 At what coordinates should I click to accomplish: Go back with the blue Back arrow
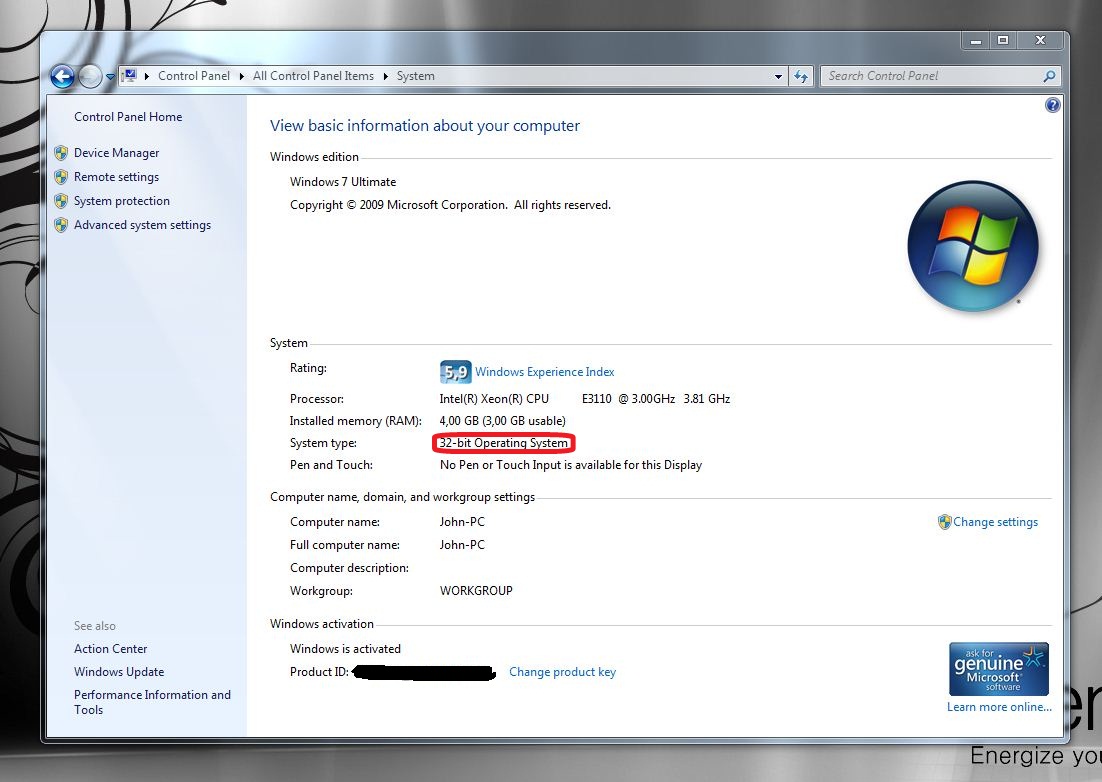[62, 76]
